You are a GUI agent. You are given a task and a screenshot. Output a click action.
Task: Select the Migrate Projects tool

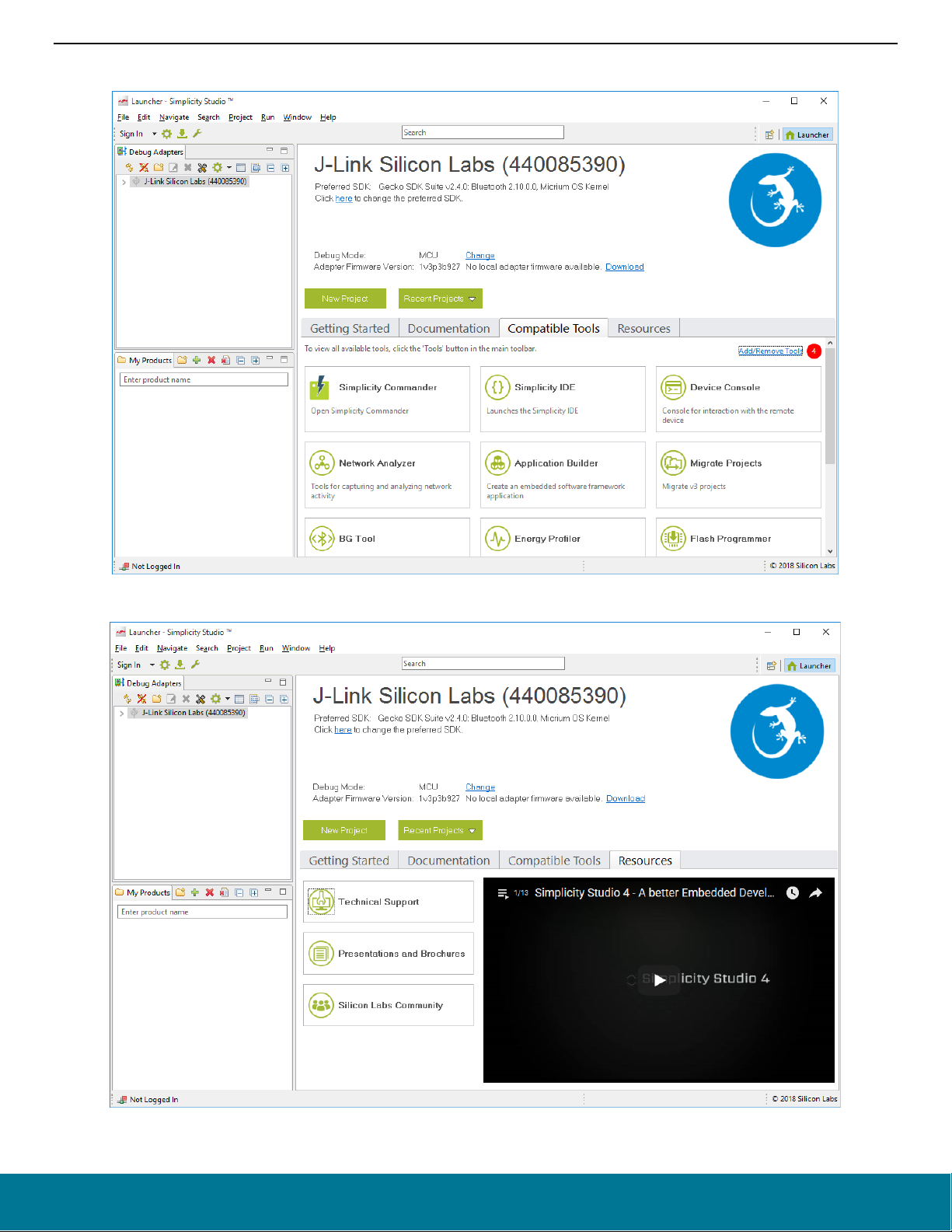738,475
